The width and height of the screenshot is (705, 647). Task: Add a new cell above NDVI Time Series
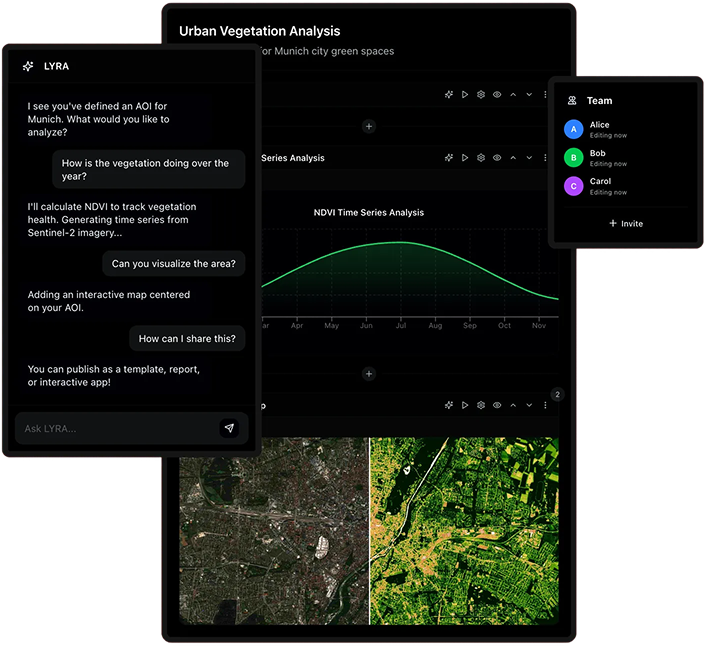click(x=369, y=127)
